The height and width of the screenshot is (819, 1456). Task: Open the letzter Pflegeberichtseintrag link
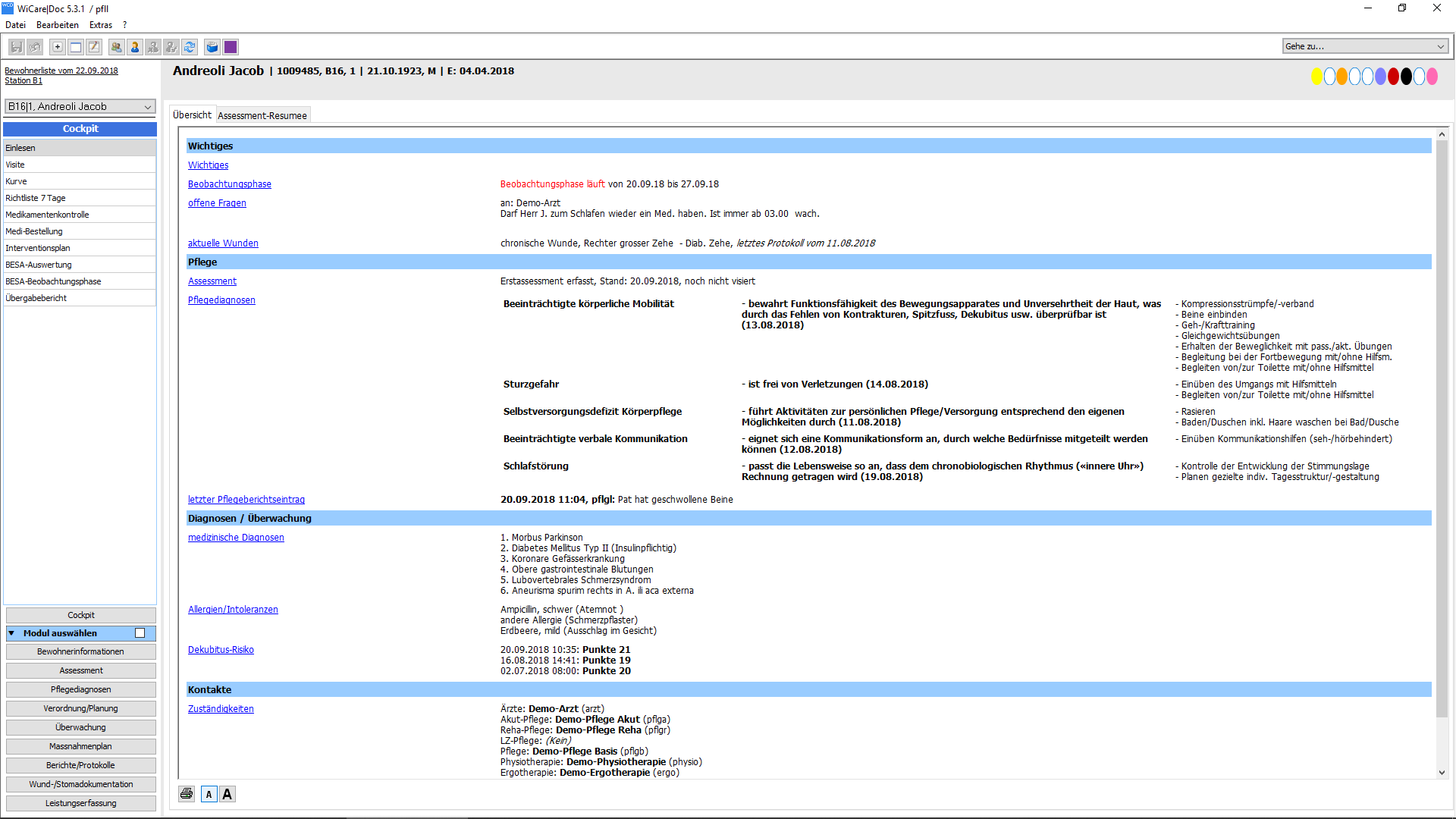coord(246,500)
